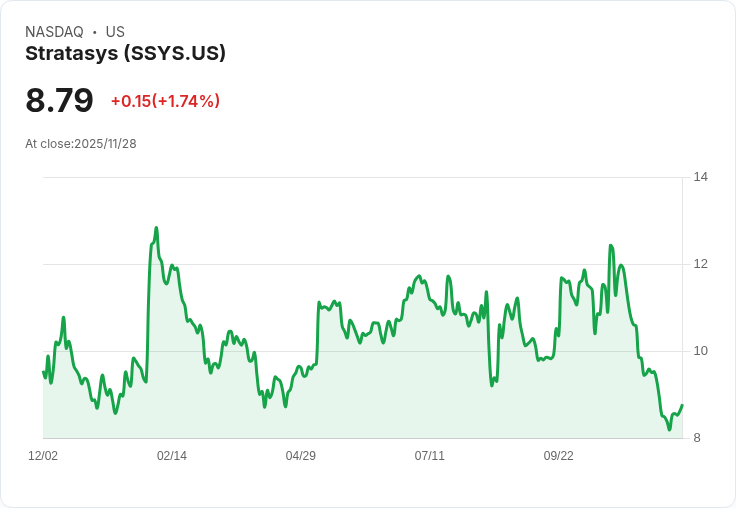This screenshot has height=508, width=736.
Task: Click the current price 8.79
Action: pos(59,100)
